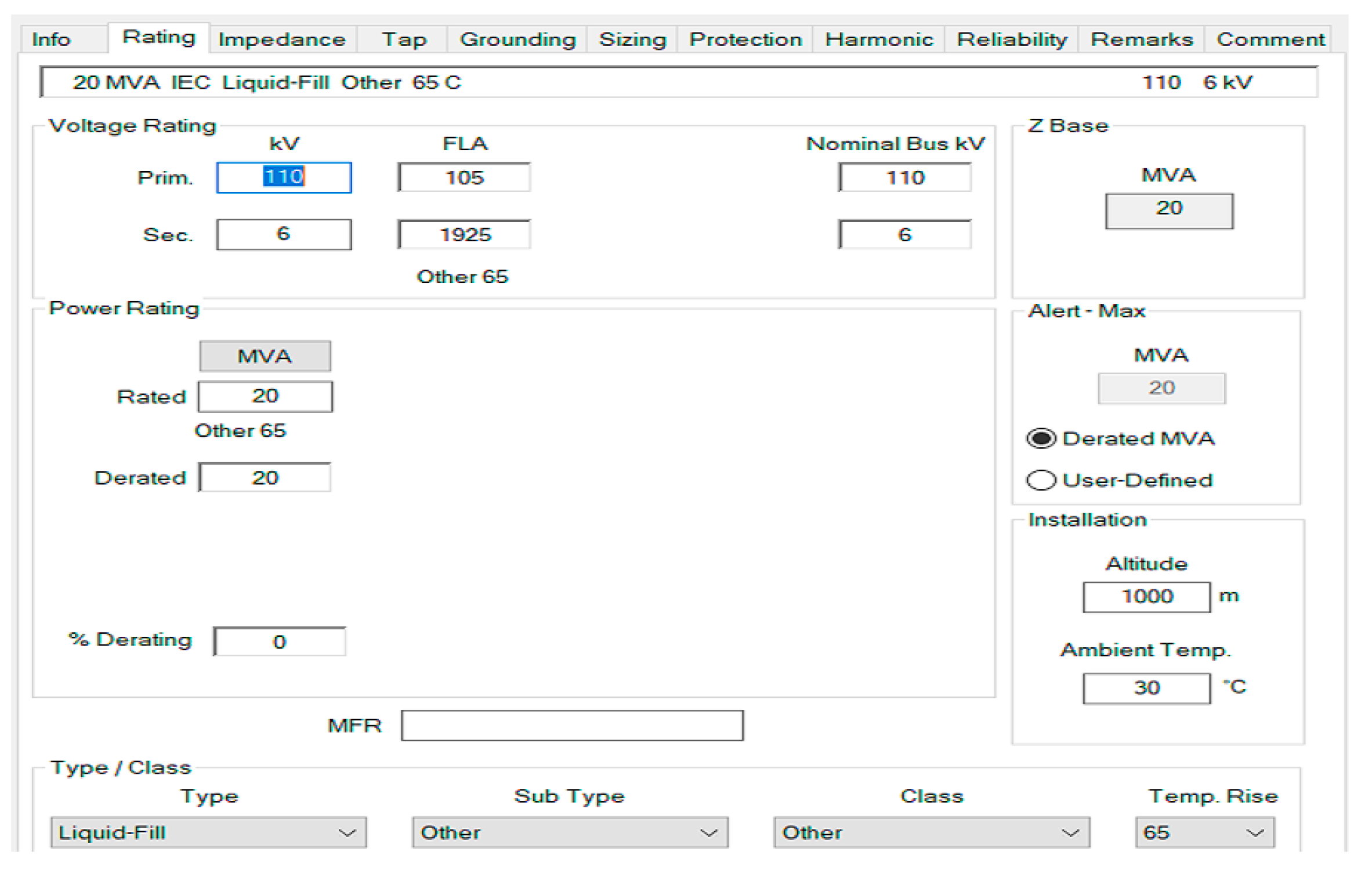
Task: Open the Tap tab
Action: pyautogui.click(x=404, y=39)
